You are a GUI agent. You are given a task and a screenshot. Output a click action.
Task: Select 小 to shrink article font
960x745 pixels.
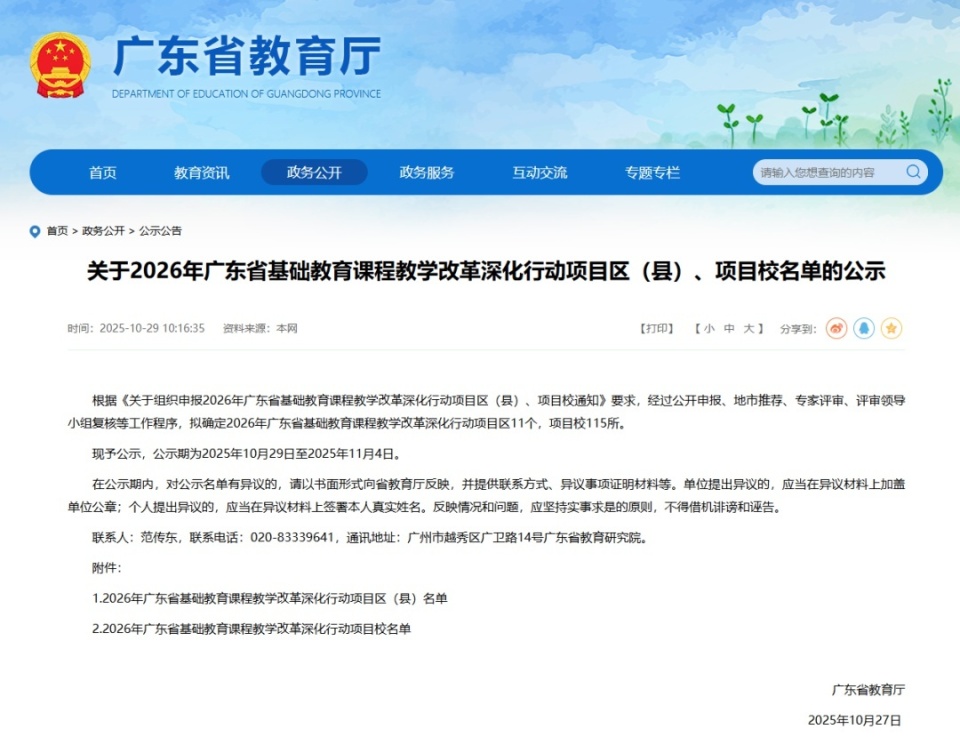click(708, 326)
